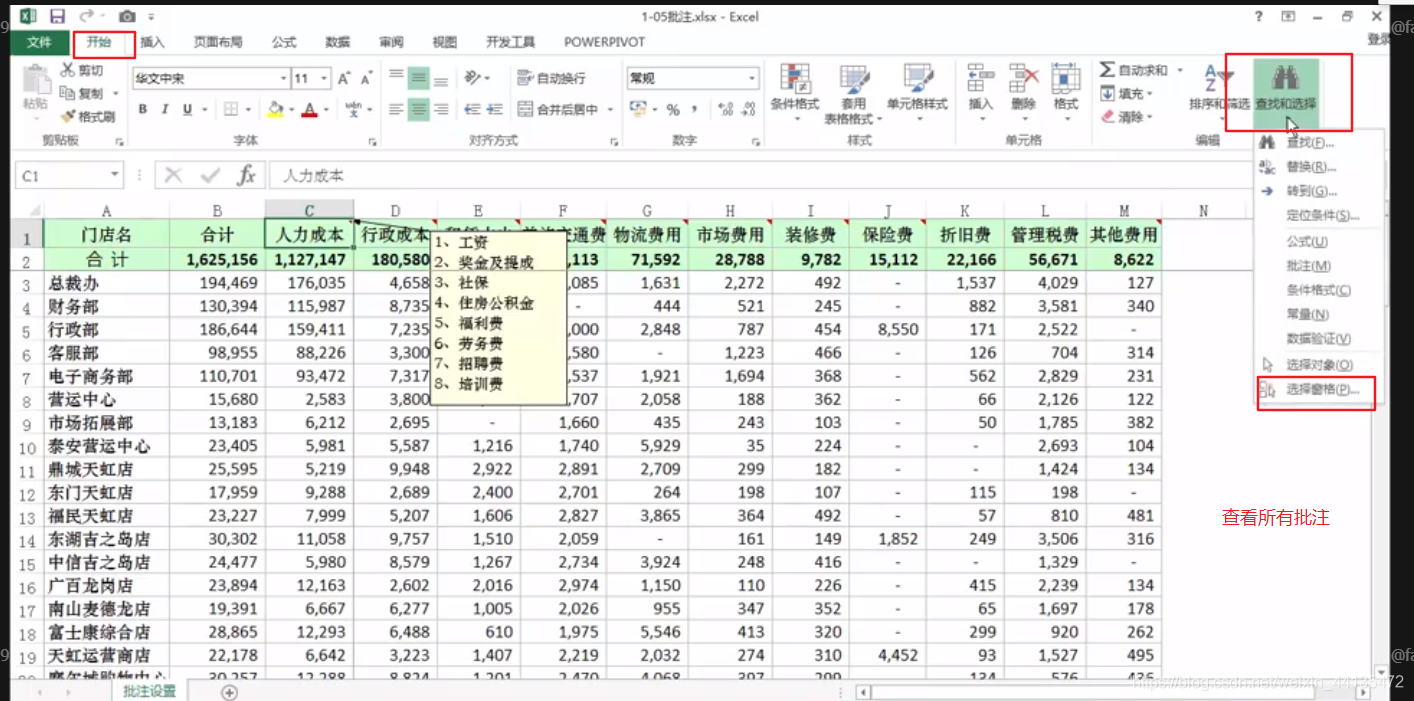Viewport: 1414px width, 701px height.
Task: Click the camera icon in quick access toolbar
Action: (127, 16)
